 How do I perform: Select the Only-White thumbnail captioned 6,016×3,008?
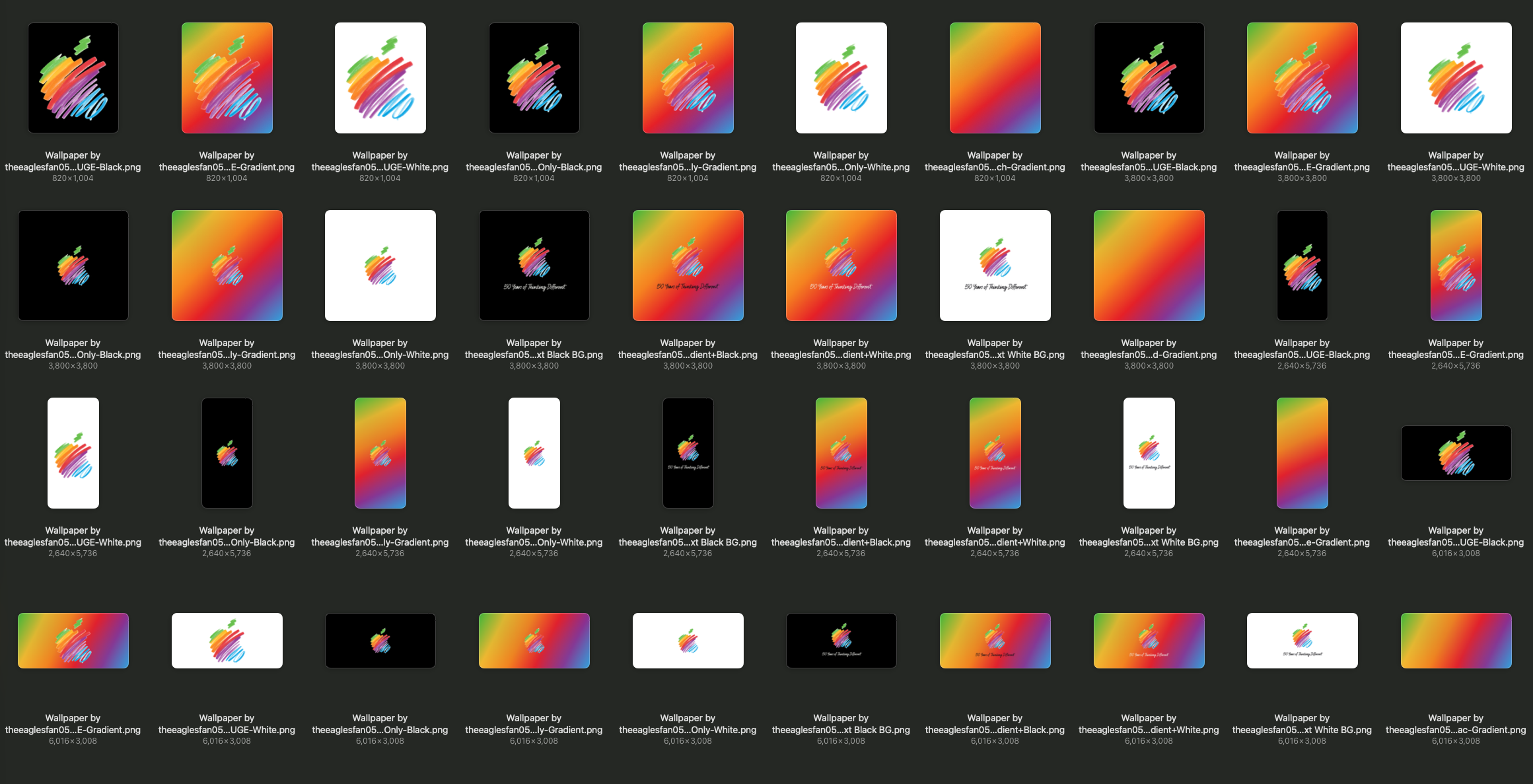(688, 641)
